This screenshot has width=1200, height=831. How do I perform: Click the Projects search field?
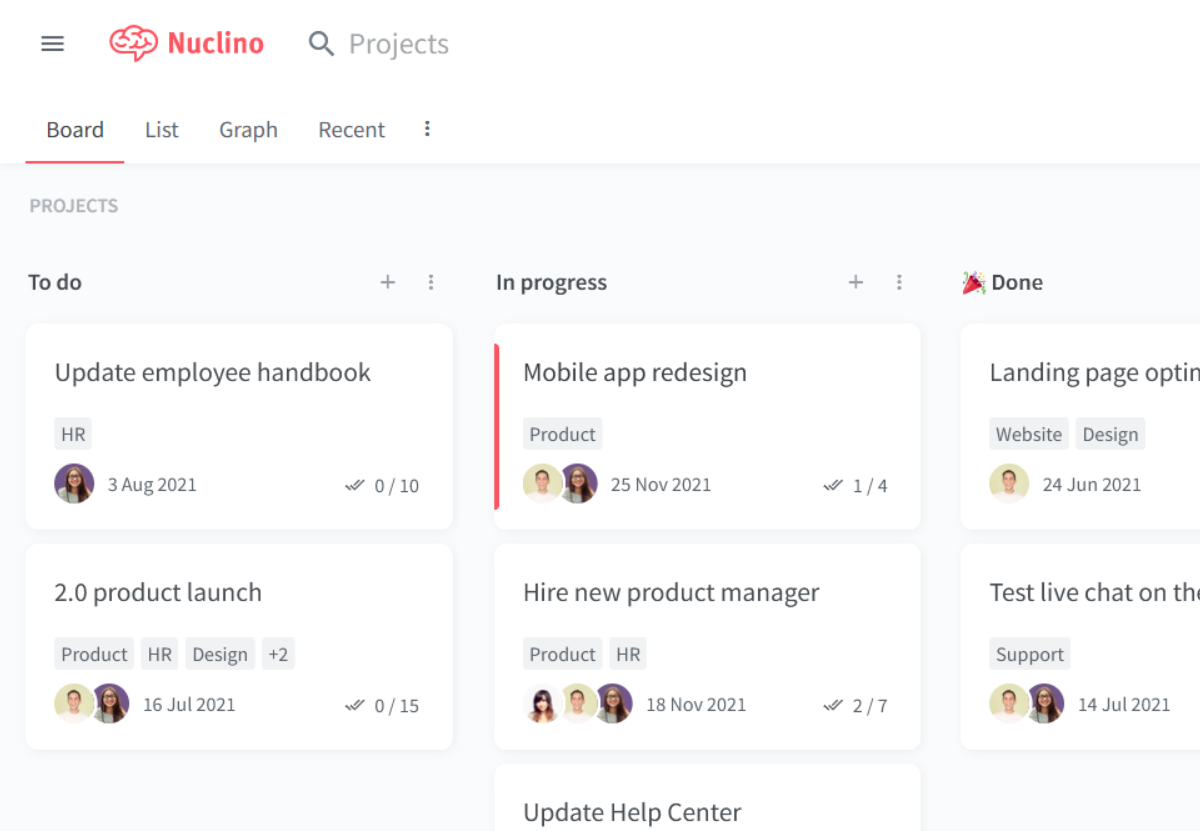pyautogui.click(x=399, y=44)
